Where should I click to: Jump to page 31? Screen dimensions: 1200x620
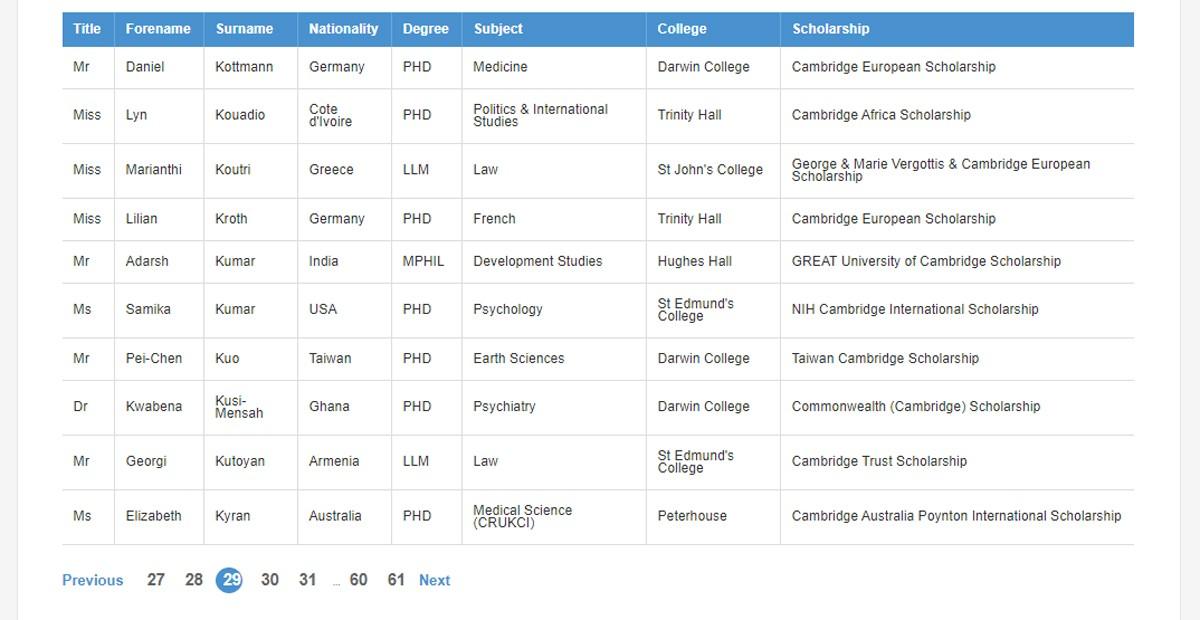tap(307, 580)
